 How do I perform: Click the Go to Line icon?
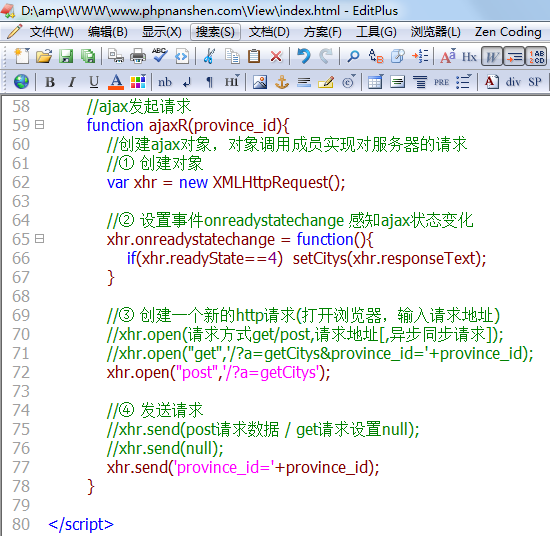click(x=420, y=56)
